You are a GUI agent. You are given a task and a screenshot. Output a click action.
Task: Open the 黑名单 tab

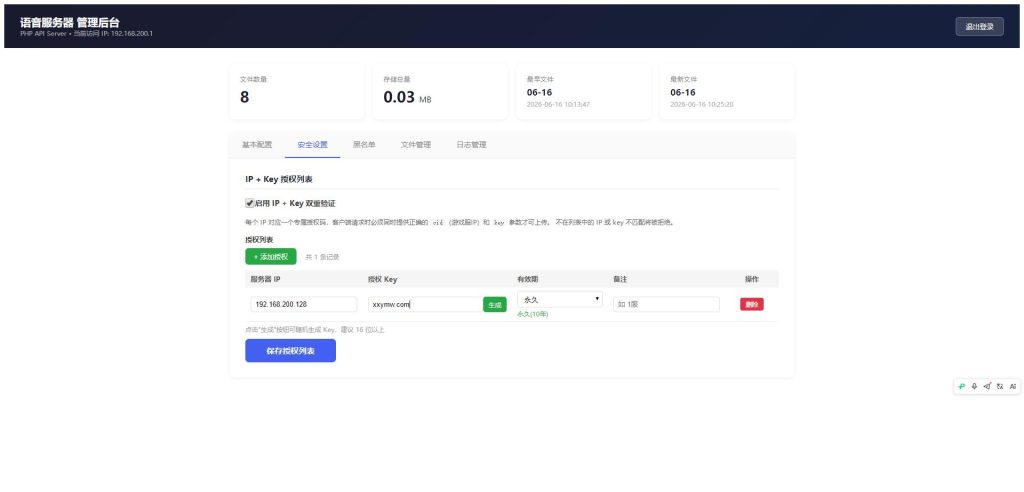[364, 145]
